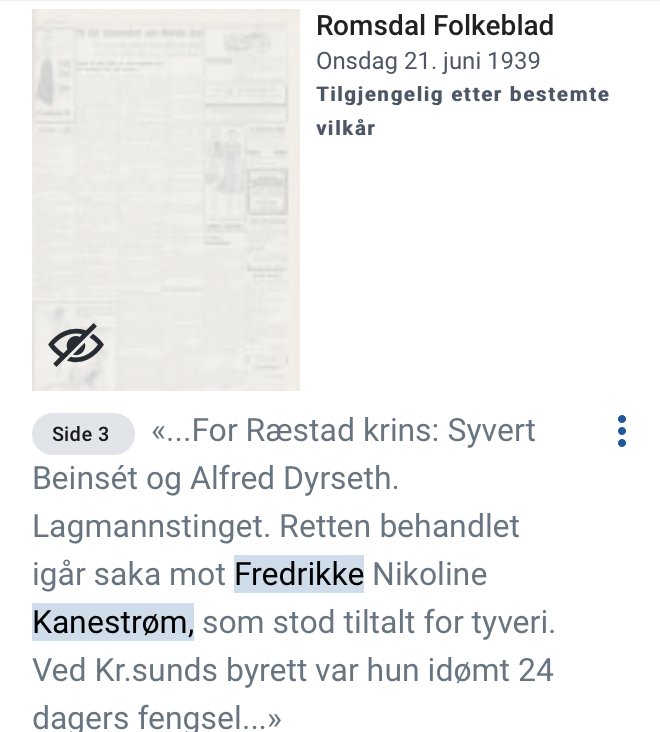Open the blurred newspaper page thumbnail
Viewport: 660px width, 732px height.
point(166,200)
